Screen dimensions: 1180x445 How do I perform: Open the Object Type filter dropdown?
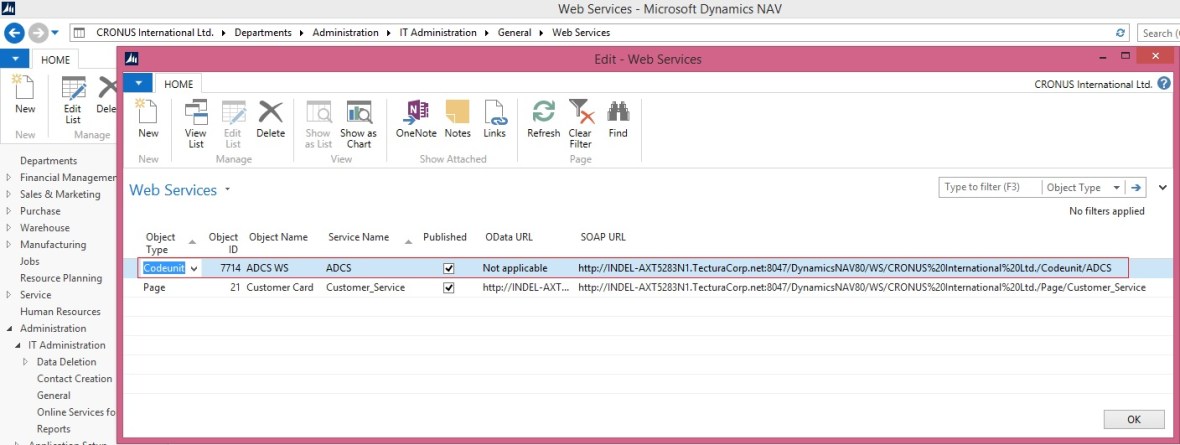[x=1082, y=187]
